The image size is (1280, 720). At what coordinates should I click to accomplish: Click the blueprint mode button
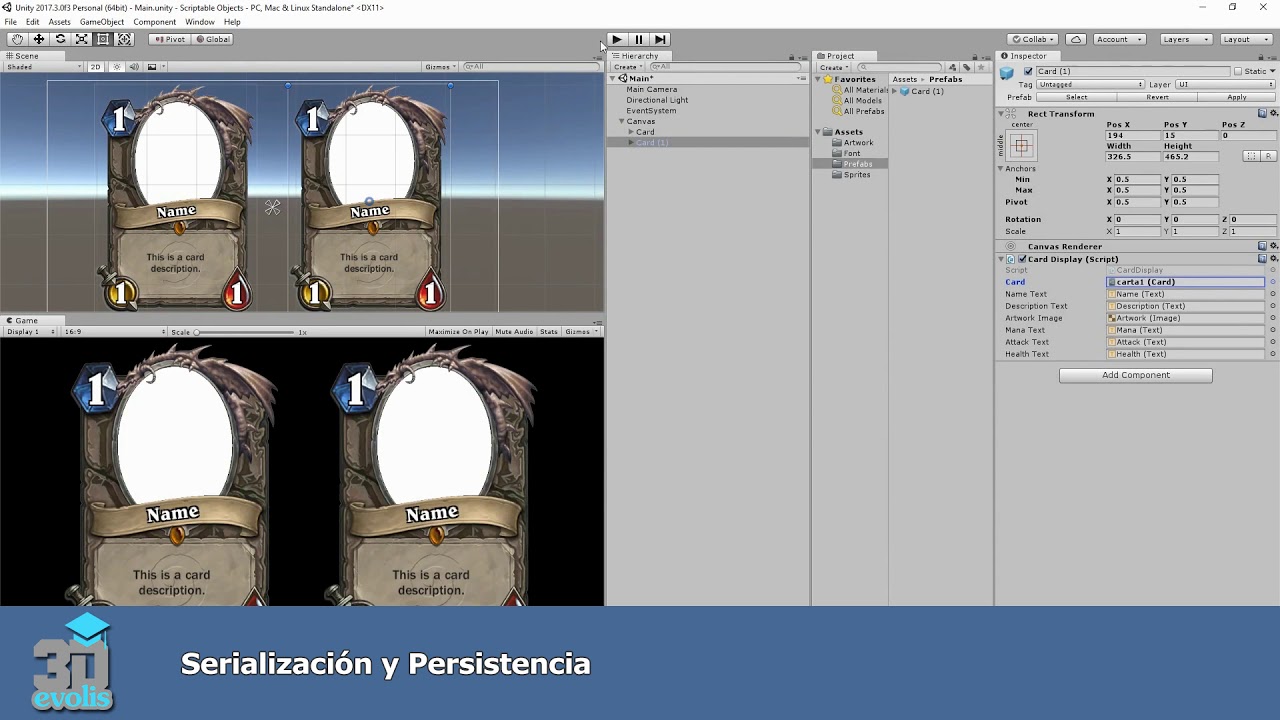pyautogui.click(x=1250, y=156)
